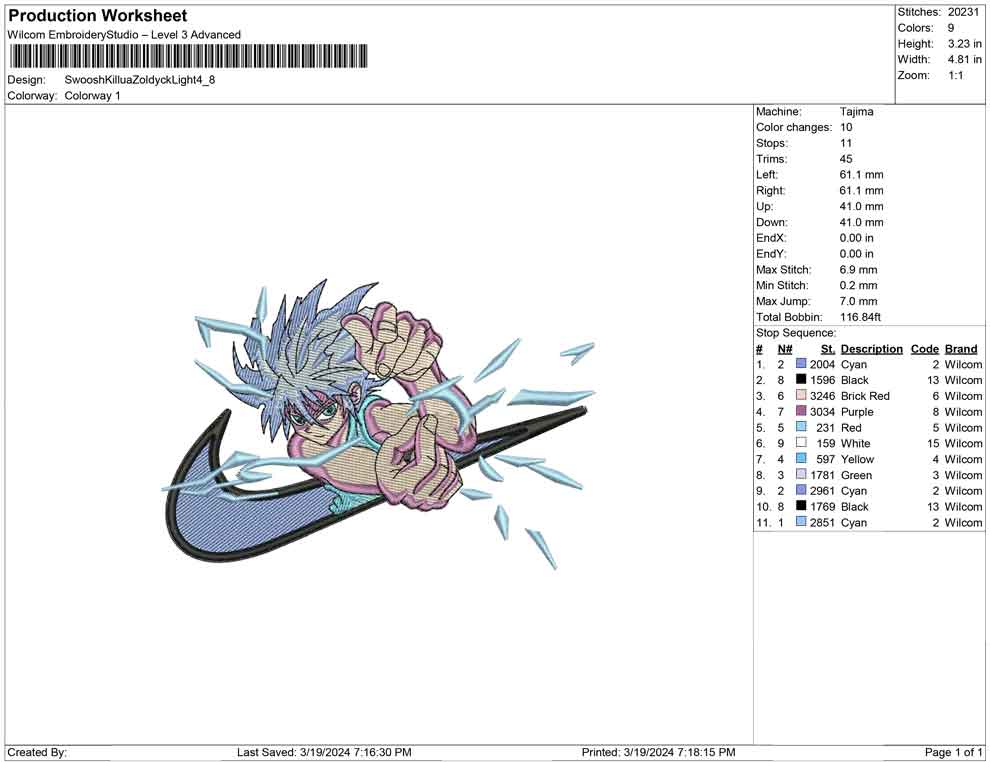Click the 'Created By:' footer label
The width and height of the screenshot is (990, 762).
[x=37, y=752]
